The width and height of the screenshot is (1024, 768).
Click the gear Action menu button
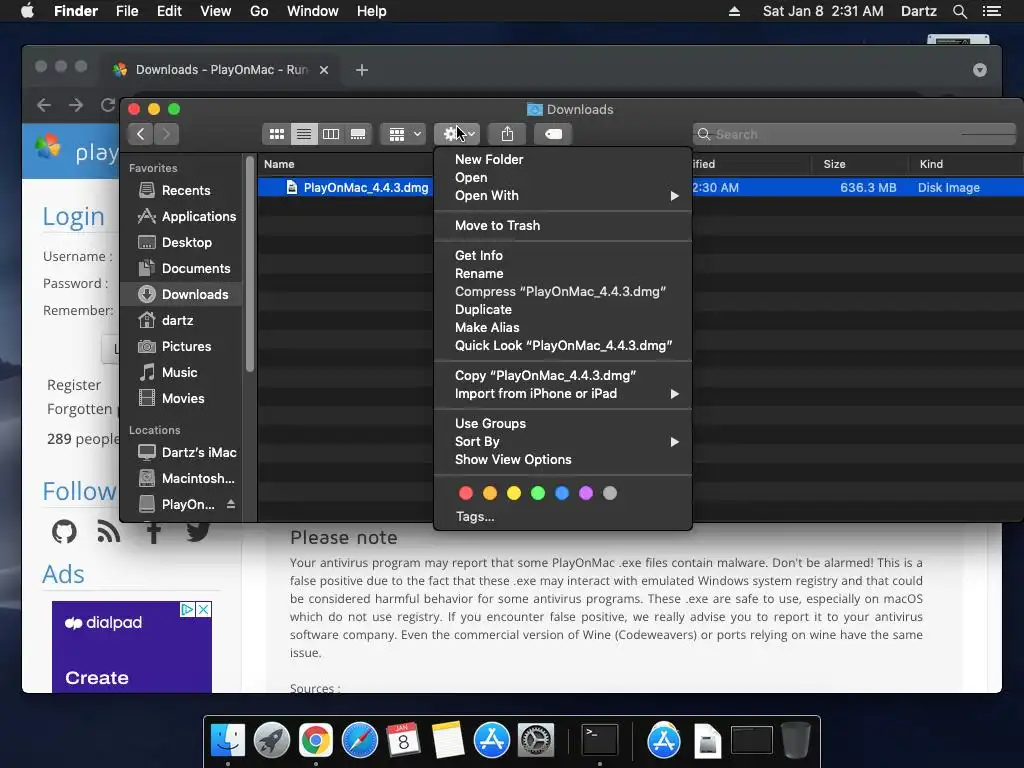pos(456,134)
